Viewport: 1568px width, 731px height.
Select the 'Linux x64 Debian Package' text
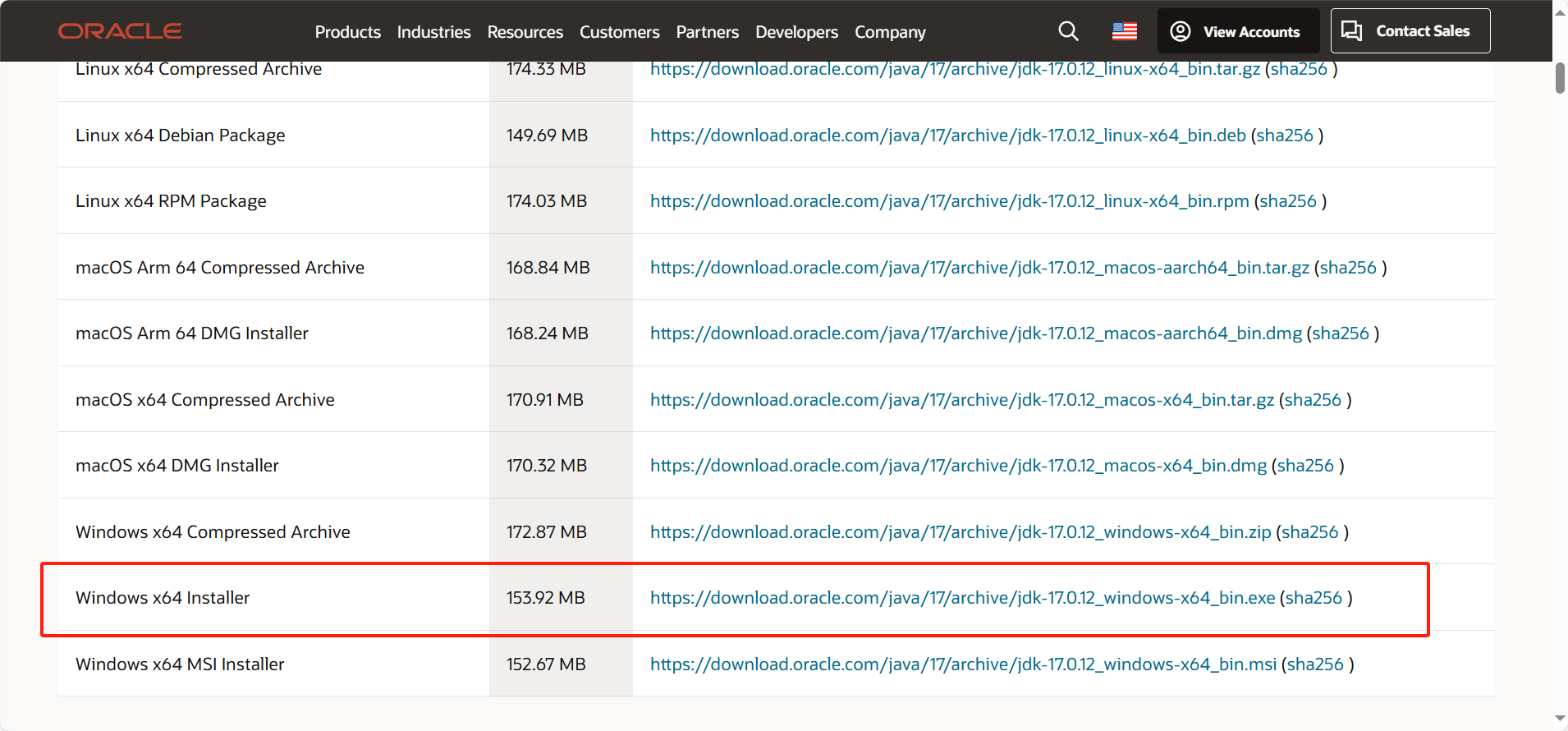(x=181, y=136)
